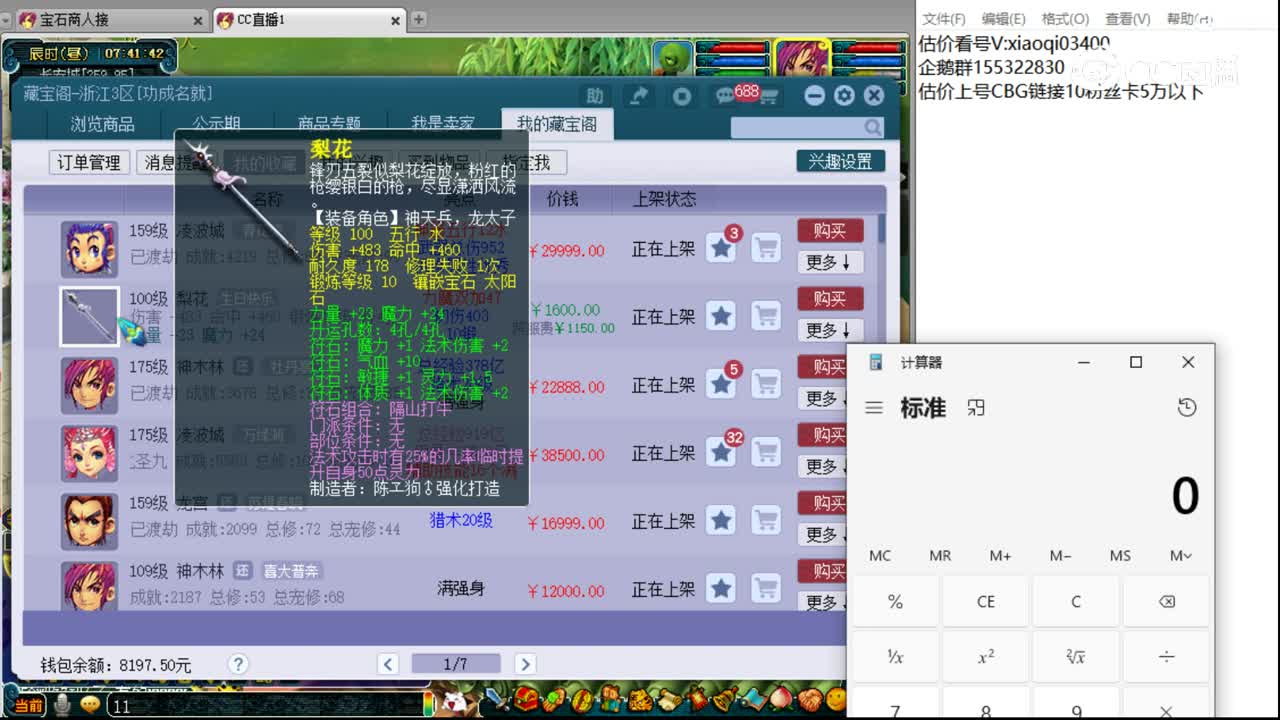This screenshot has width=1280, height=720.
Task: Click the 藏宝阁 search input field
Action: (x=797, y=127)
